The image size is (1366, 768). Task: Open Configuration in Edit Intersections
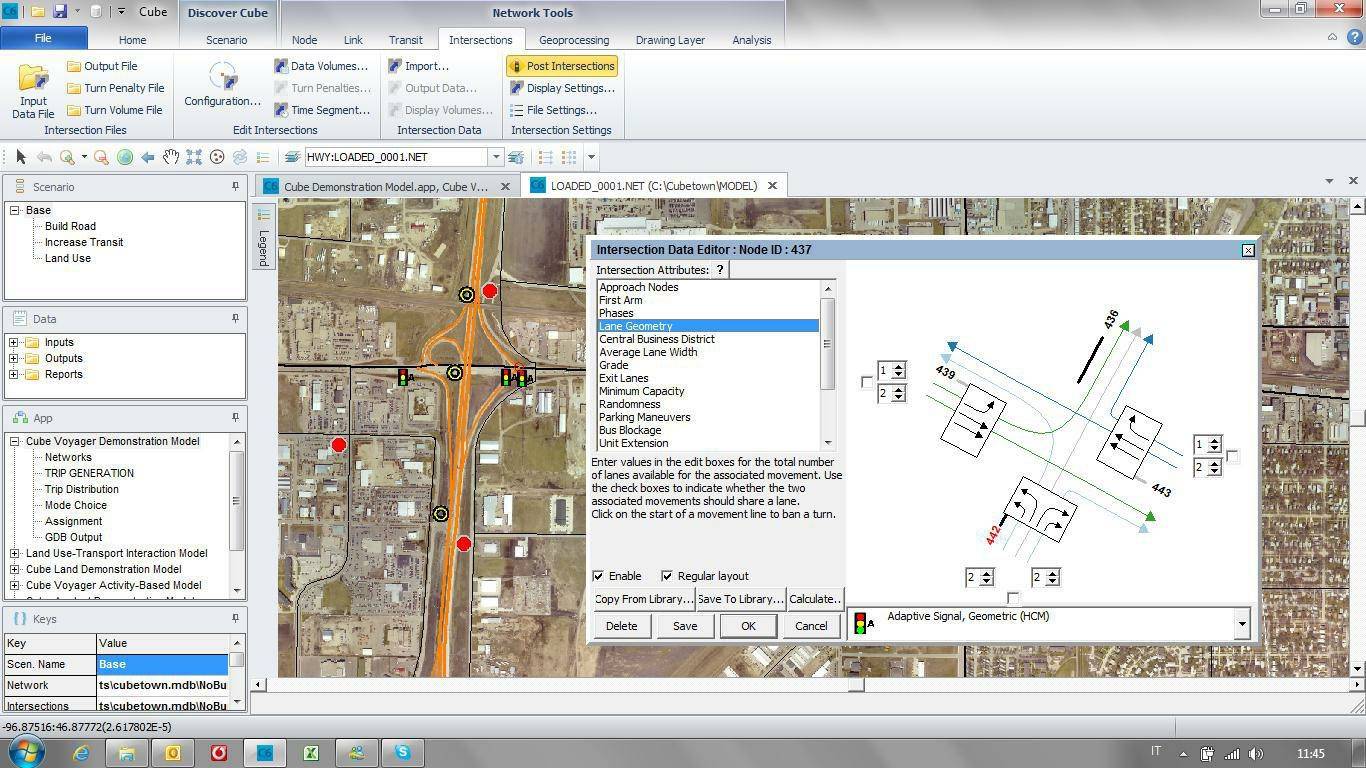click(222, 84)
